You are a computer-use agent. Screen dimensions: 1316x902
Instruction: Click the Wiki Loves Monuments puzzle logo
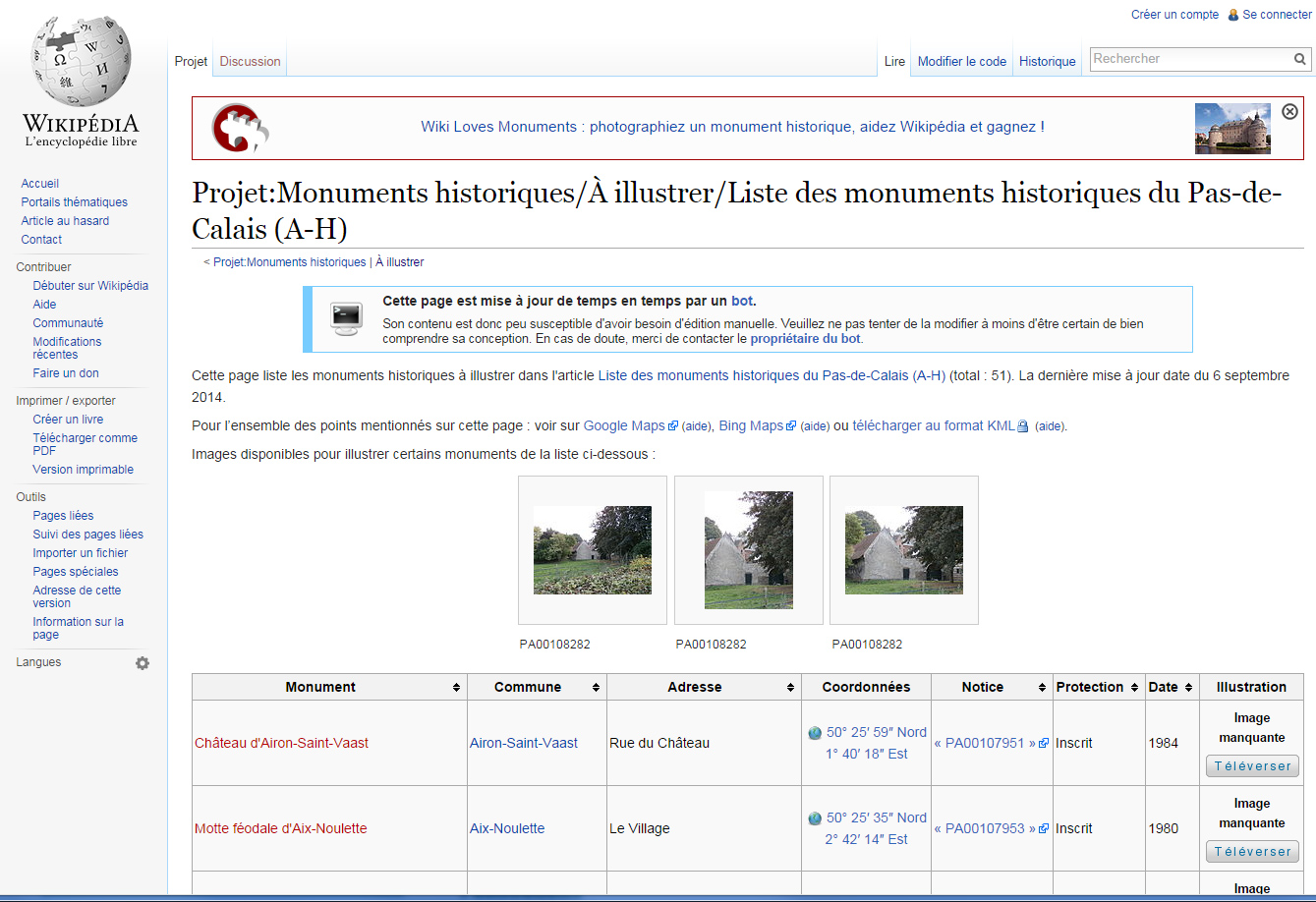[240, 128]
